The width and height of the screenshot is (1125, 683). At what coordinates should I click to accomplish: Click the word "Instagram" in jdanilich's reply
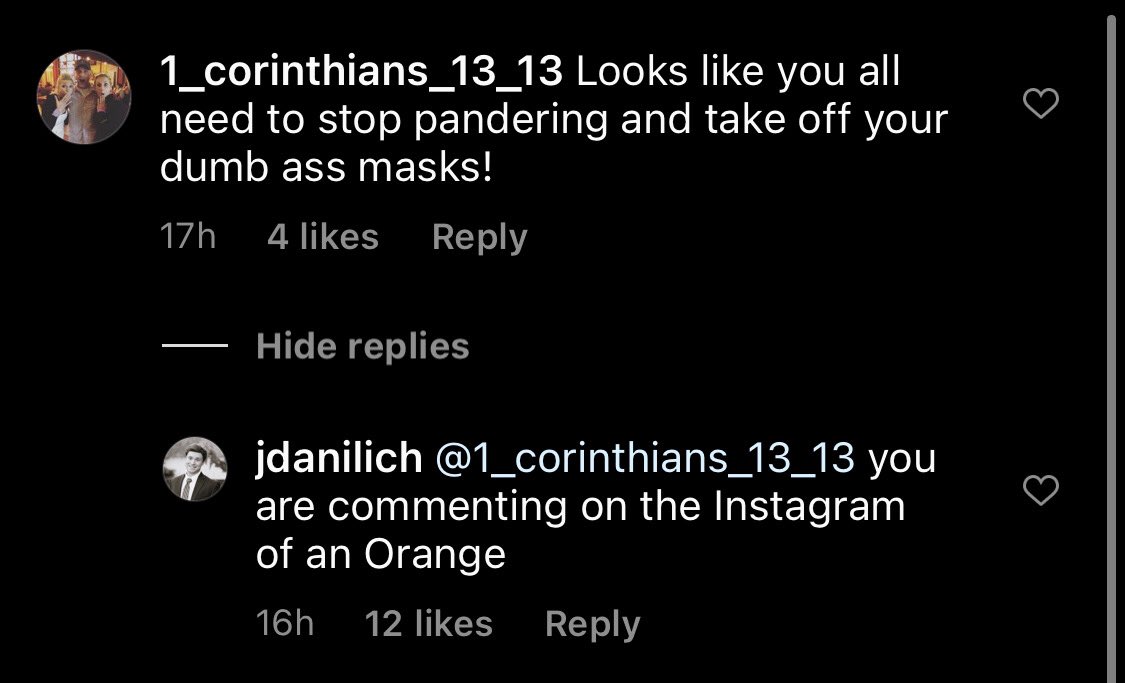point(809,507)
